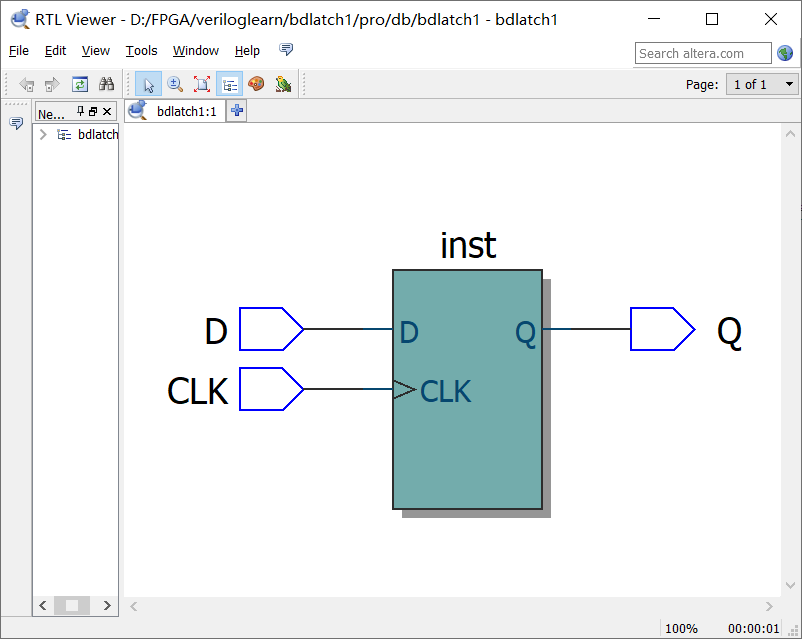The height and width of the screenshot is (639, 802).
Task: Add a new tab with plus button
Action: click(x=236, y=111)
